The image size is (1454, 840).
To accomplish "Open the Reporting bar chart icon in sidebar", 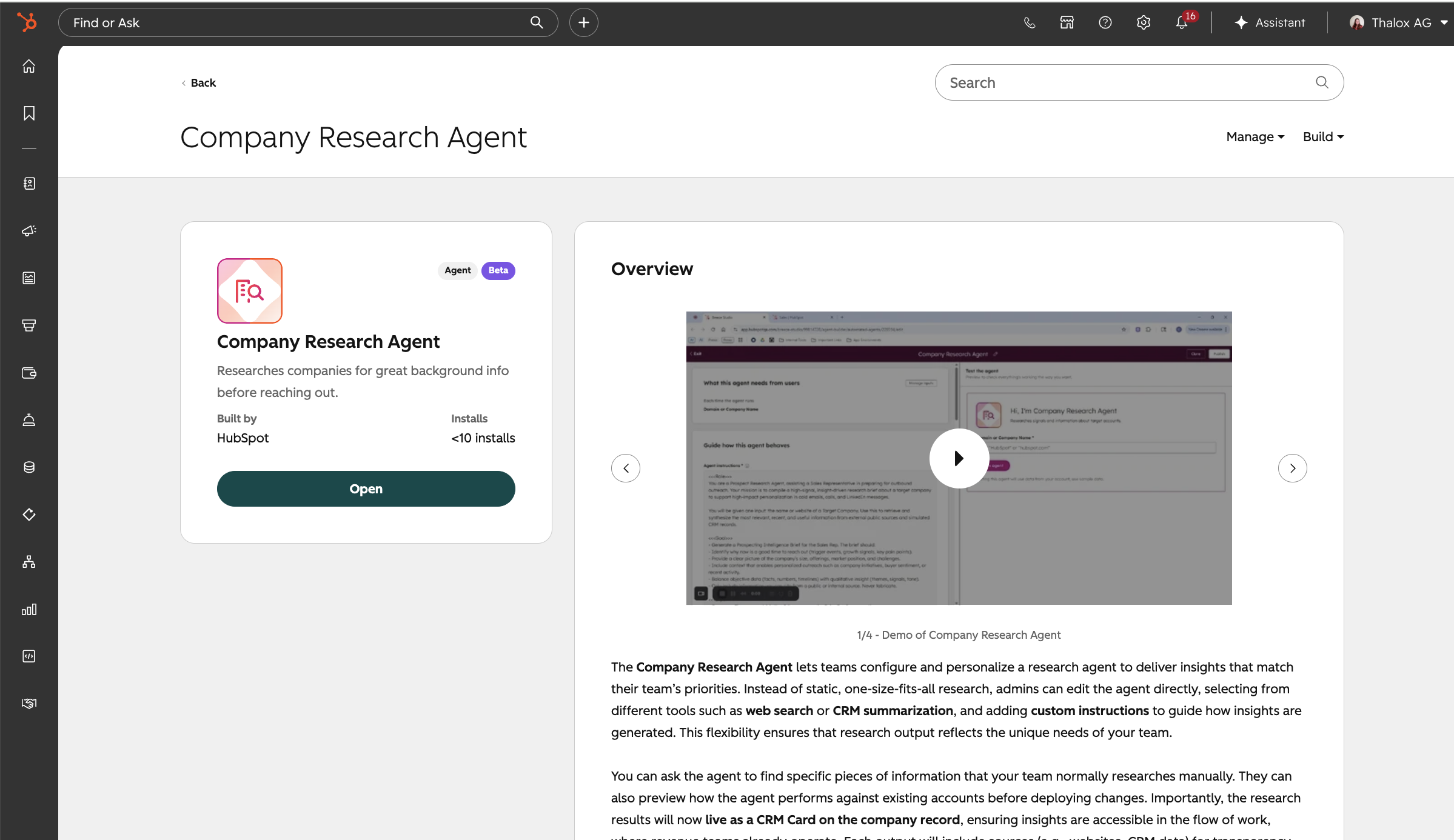I will click(29, 609).
